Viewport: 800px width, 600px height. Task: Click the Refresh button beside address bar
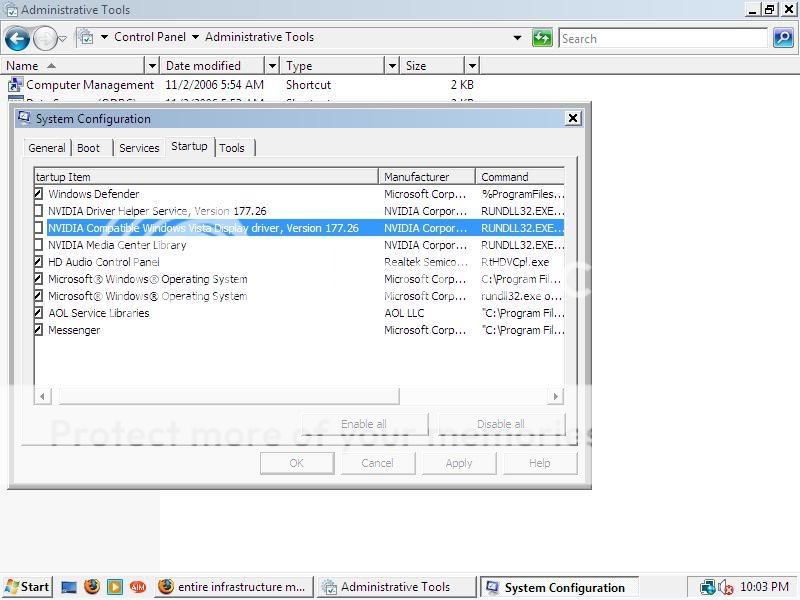pyautogui.click(x=542, y=38)
